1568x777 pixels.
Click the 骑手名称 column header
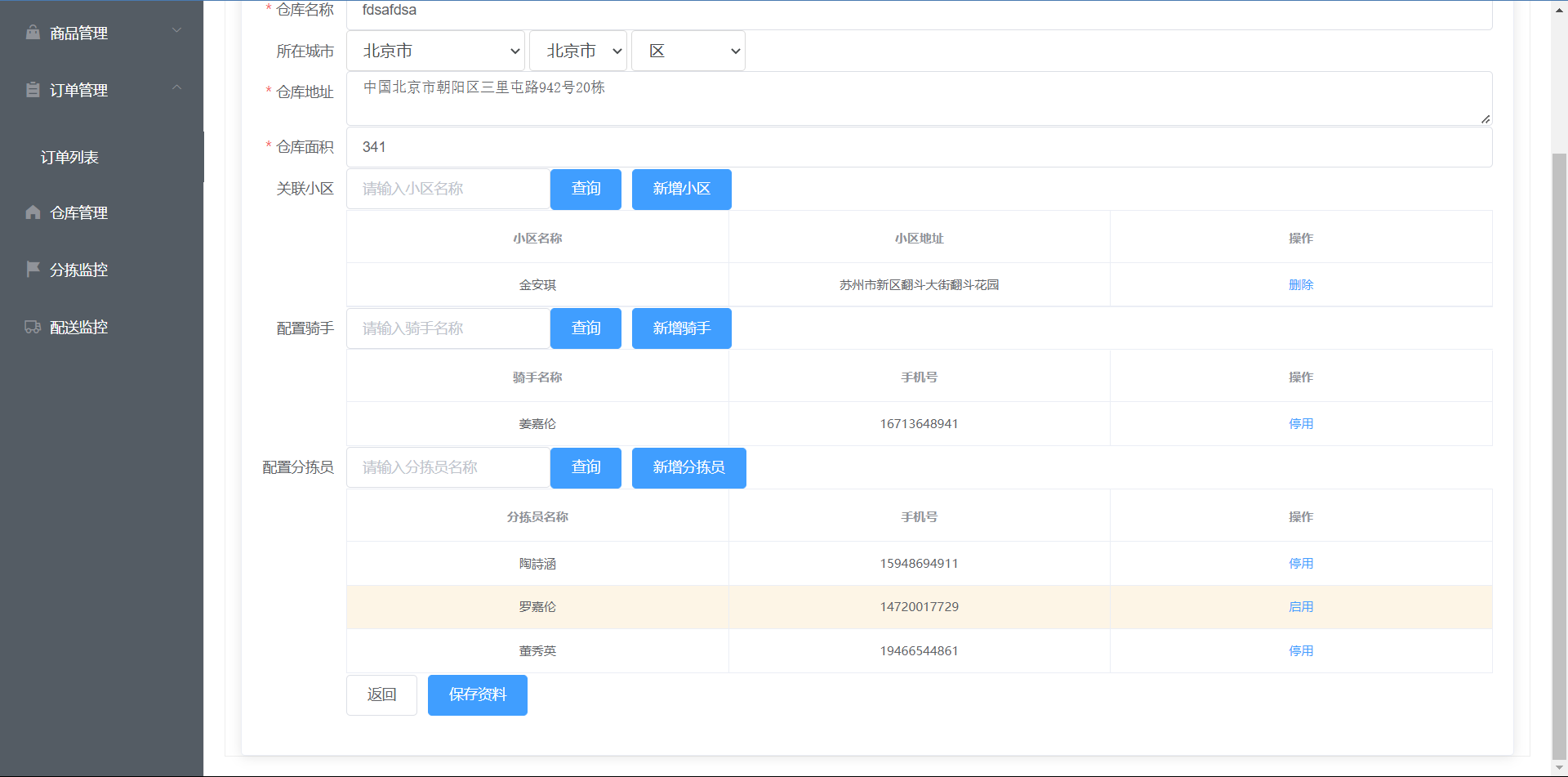coord(537,377)
